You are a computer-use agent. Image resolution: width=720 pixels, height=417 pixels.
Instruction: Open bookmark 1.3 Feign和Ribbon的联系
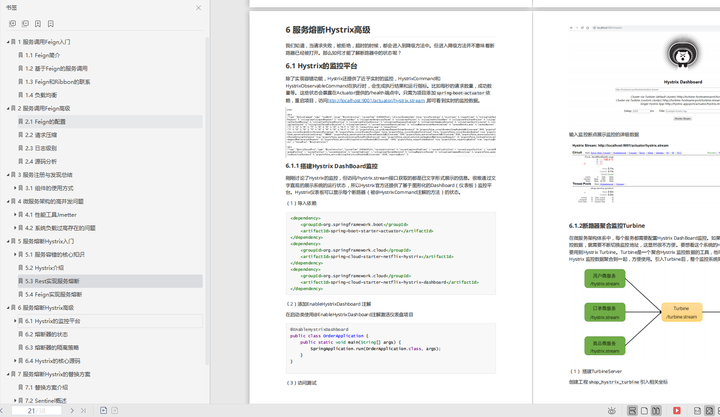pos(57,82)
